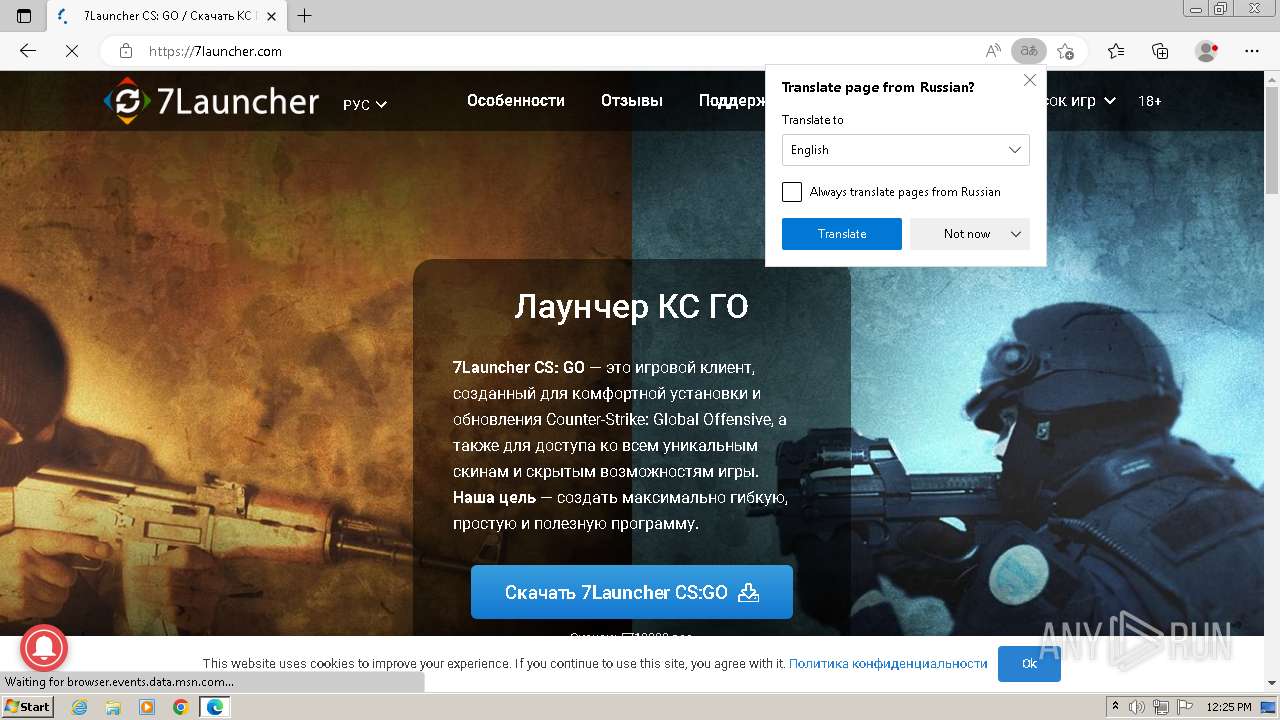Show hidden tray icons arrow

(1115, 707)
